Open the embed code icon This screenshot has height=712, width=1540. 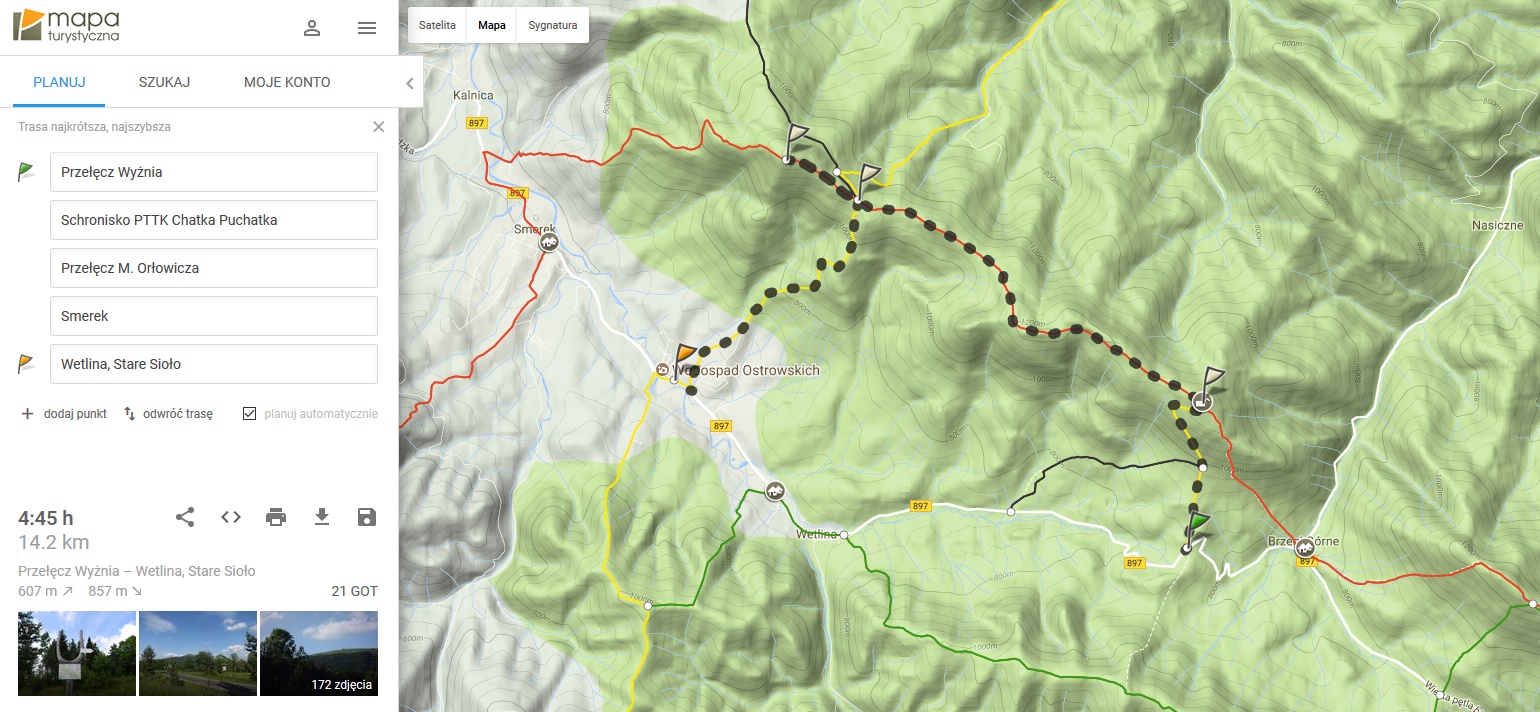231,517
